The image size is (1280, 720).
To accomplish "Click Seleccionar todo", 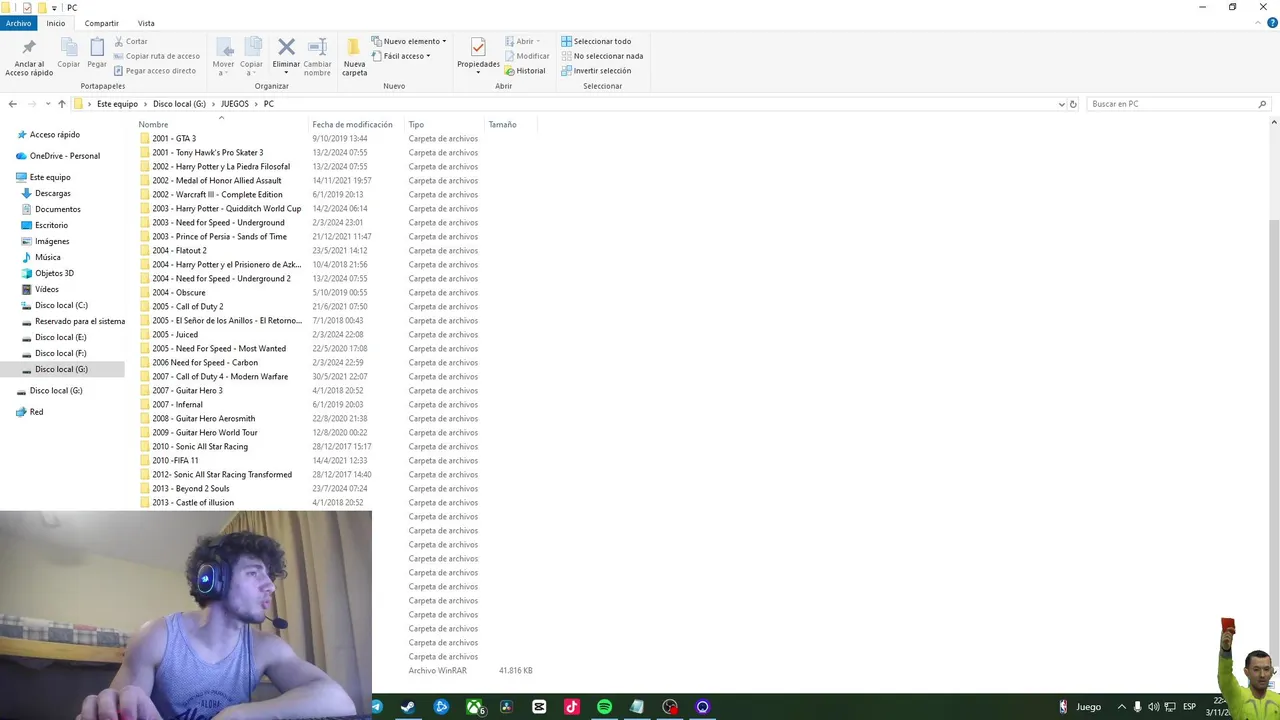I will point(596,42).
